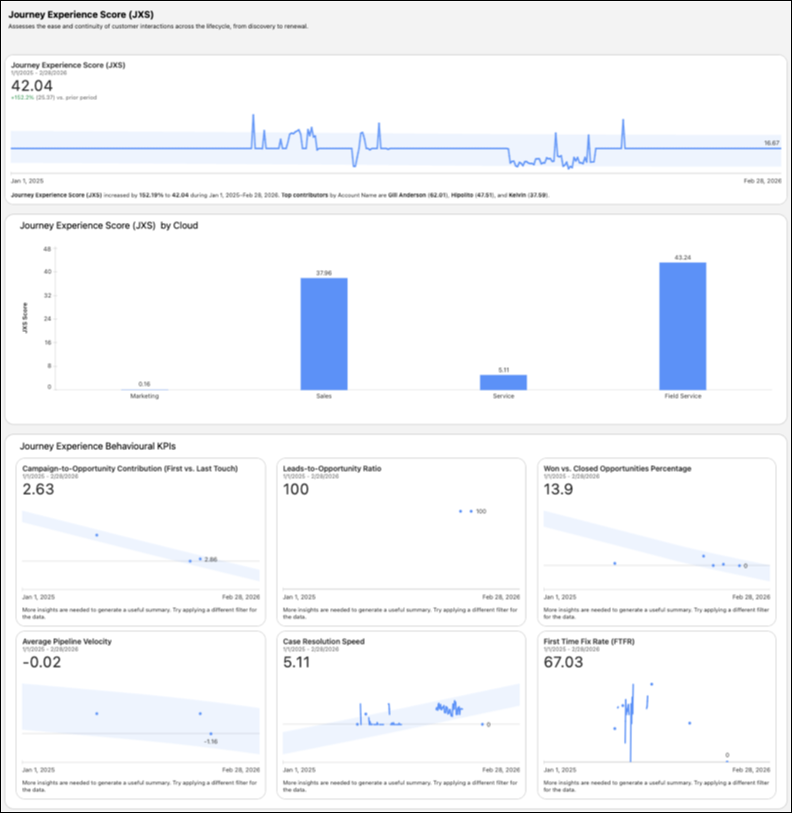Viewport: 792px width, 813px height.
Task: Select the First Time Fix Rate trend chart
Action: click(657, 723)
